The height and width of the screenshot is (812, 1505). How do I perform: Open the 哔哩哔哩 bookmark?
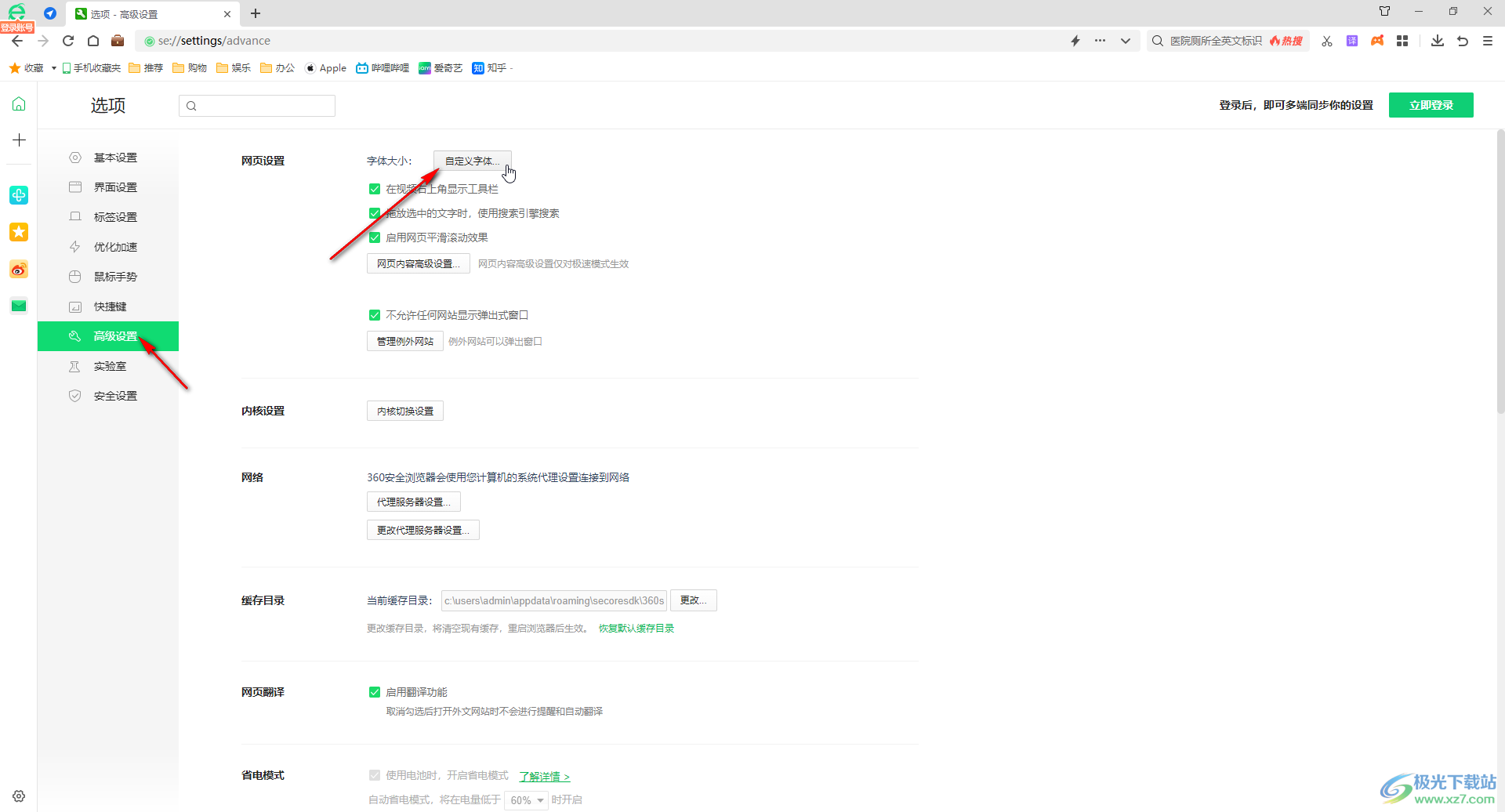tap(383, 68)
